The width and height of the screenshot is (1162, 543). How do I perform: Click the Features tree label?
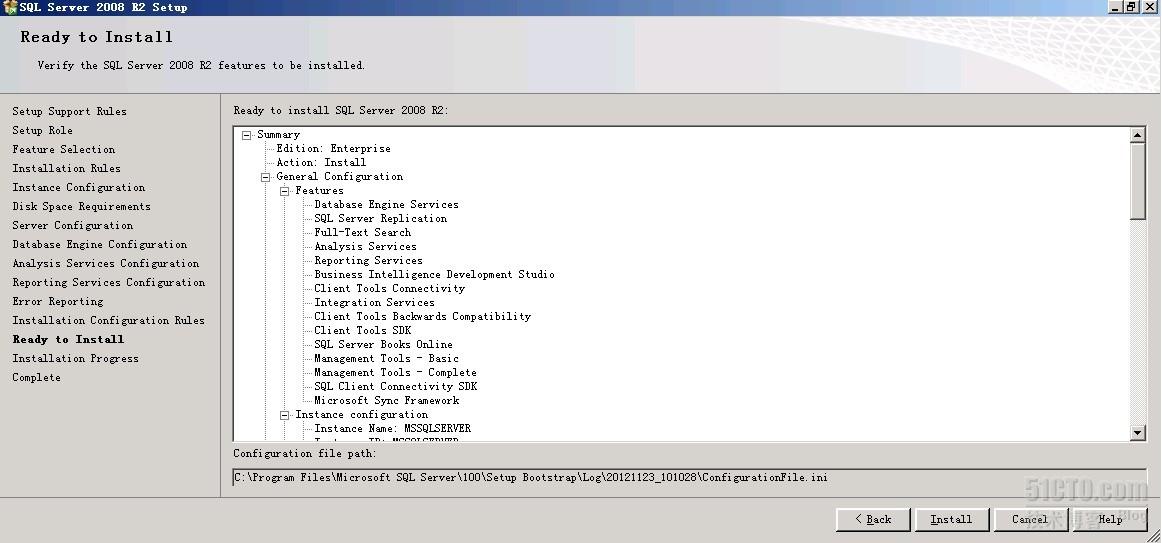[319, 191]
